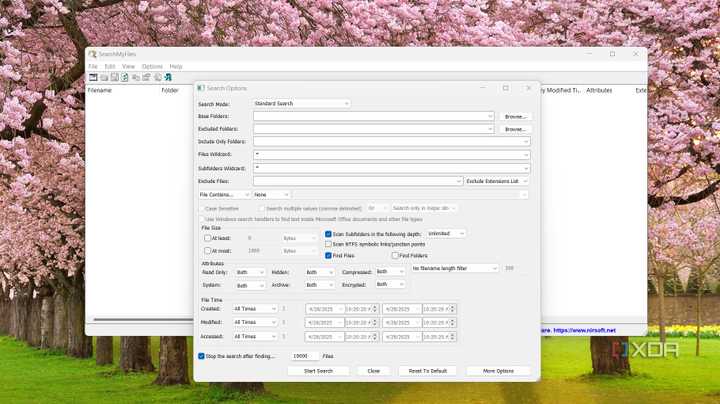The width and height of the screenshot is (720, 404).
Task: Open the Options menu
Action: 151,66
